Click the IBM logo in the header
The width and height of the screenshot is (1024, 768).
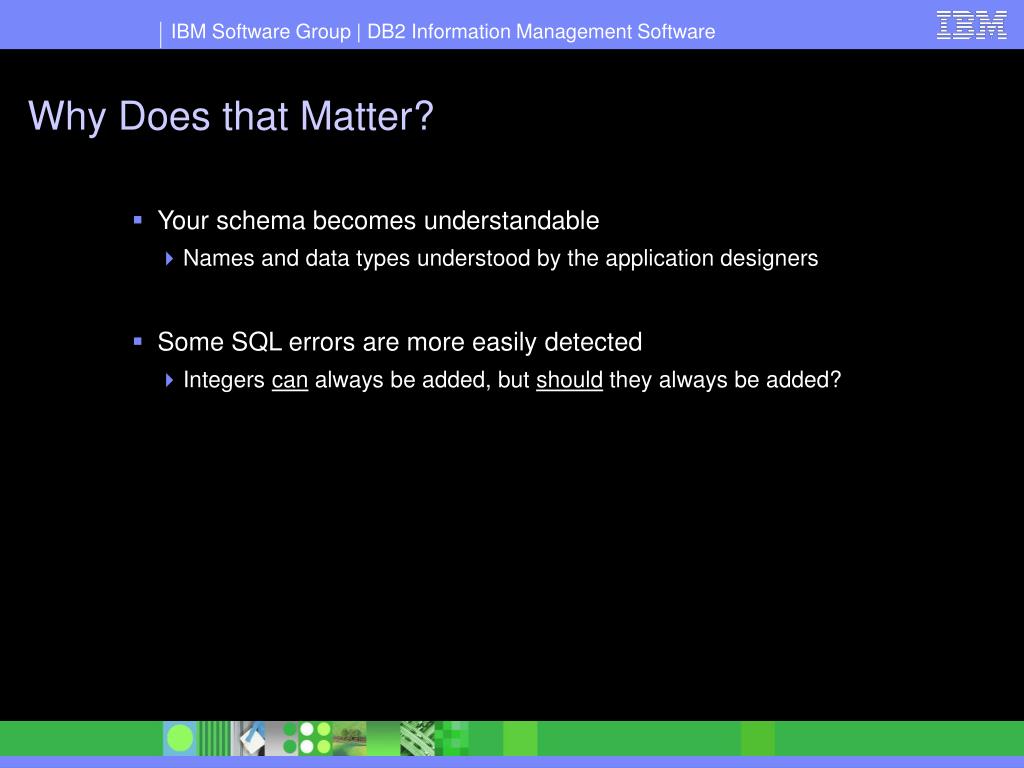click(x=971, y=25)
